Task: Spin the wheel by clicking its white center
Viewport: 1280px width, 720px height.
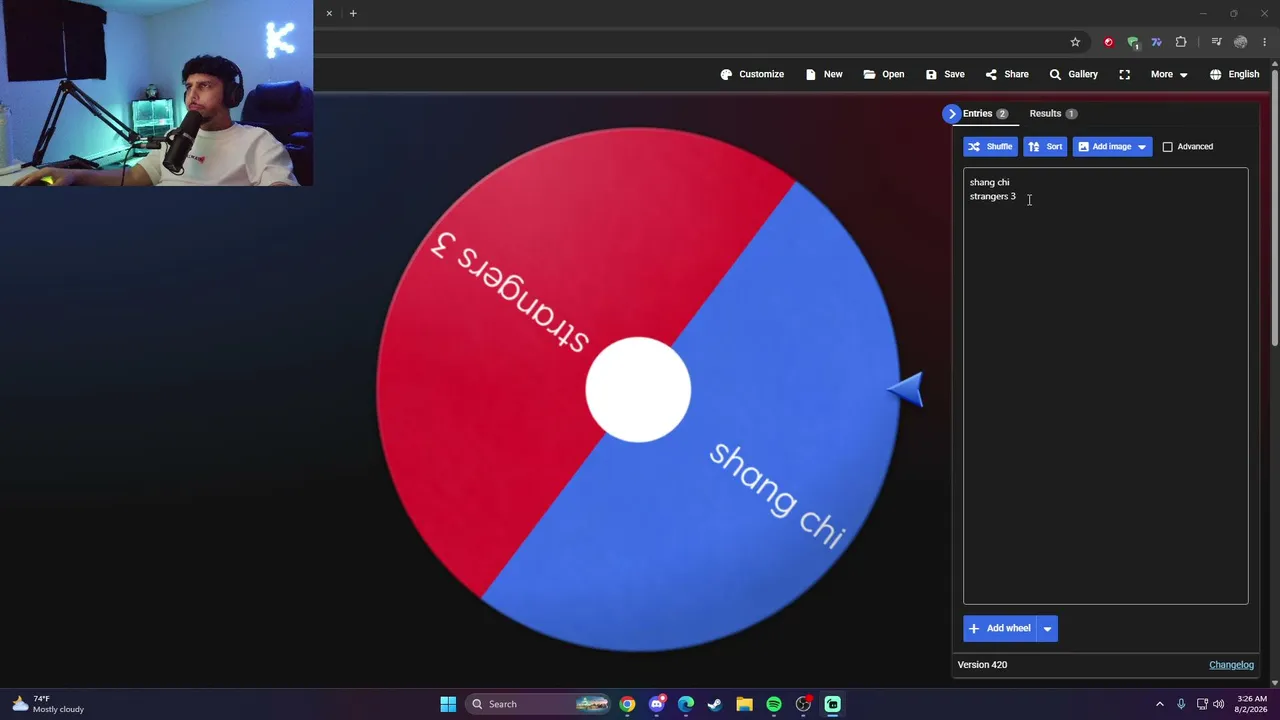Action: [x=638, y=390]
